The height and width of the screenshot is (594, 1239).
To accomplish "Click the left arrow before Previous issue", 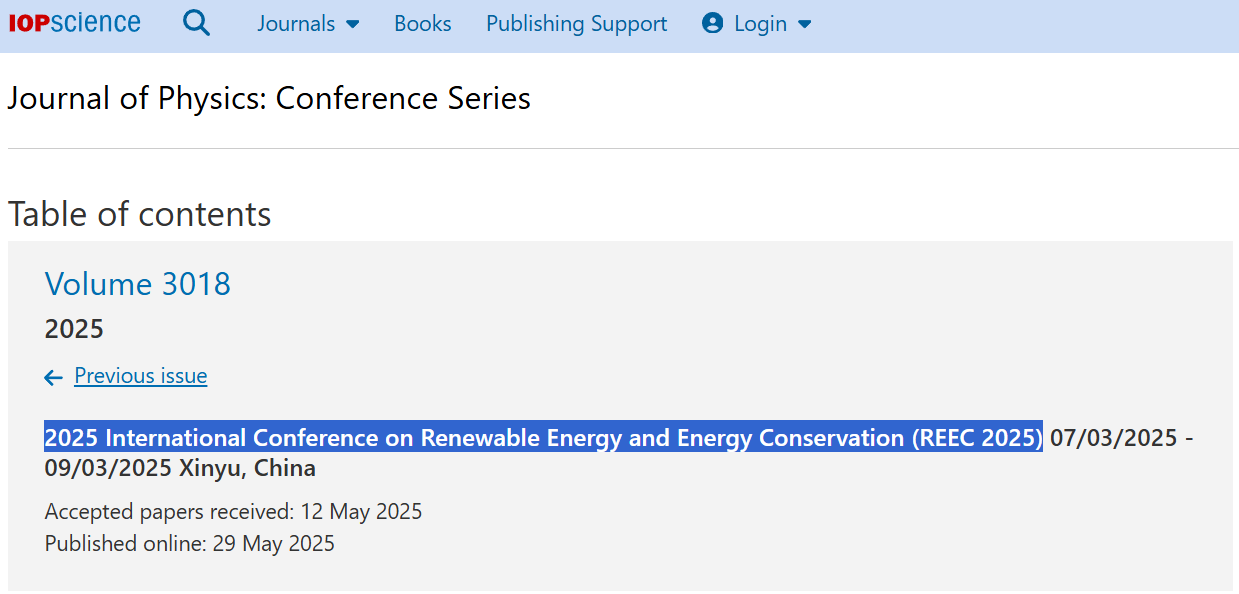I will click(x=54, y=377).
